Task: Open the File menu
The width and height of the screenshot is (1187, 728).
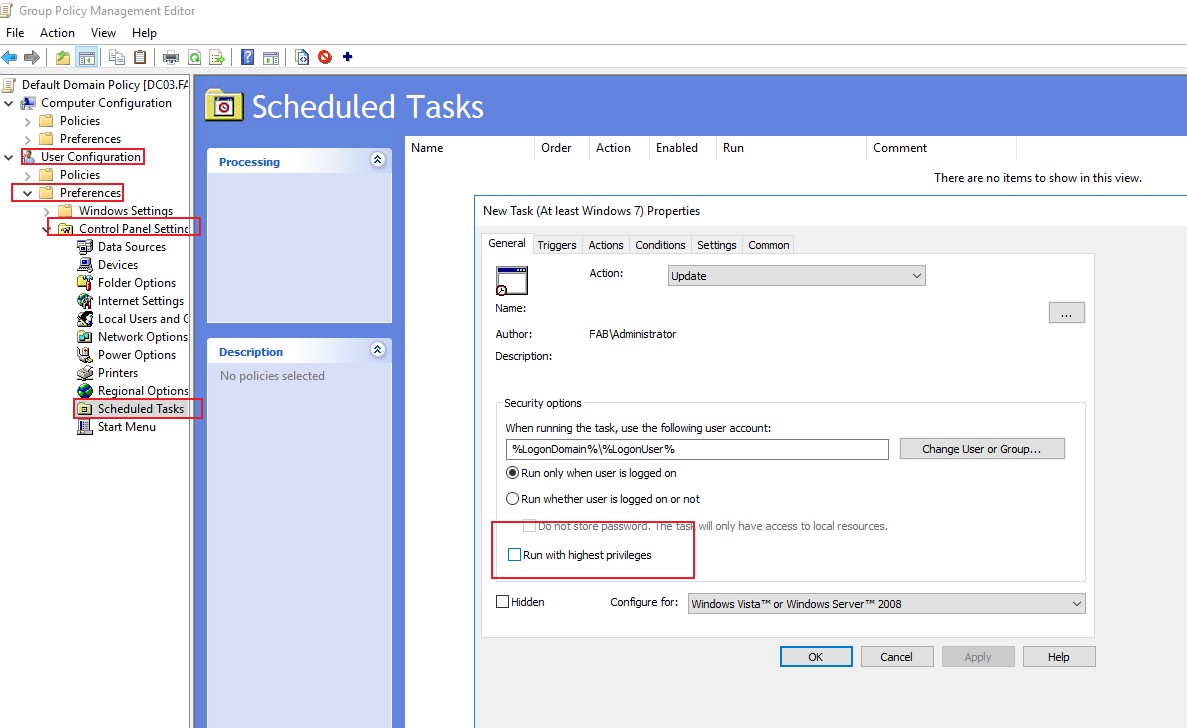Action: (15, 33)
